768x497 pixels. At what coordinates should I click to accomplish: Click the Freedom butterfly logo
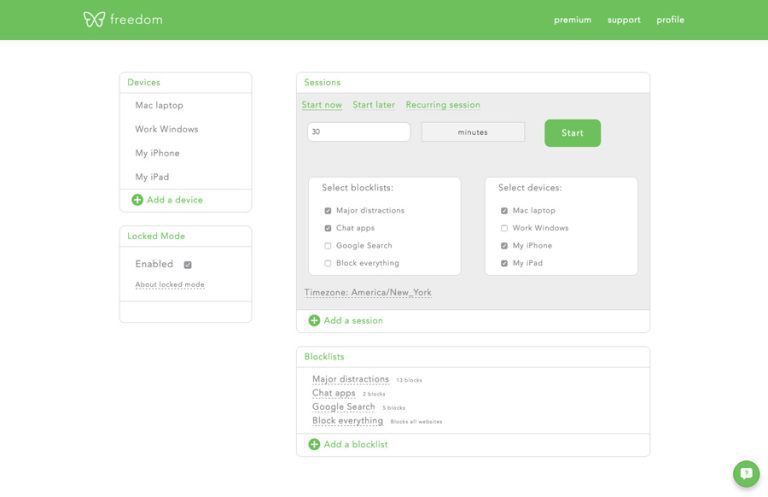click(x=94, y=19)
